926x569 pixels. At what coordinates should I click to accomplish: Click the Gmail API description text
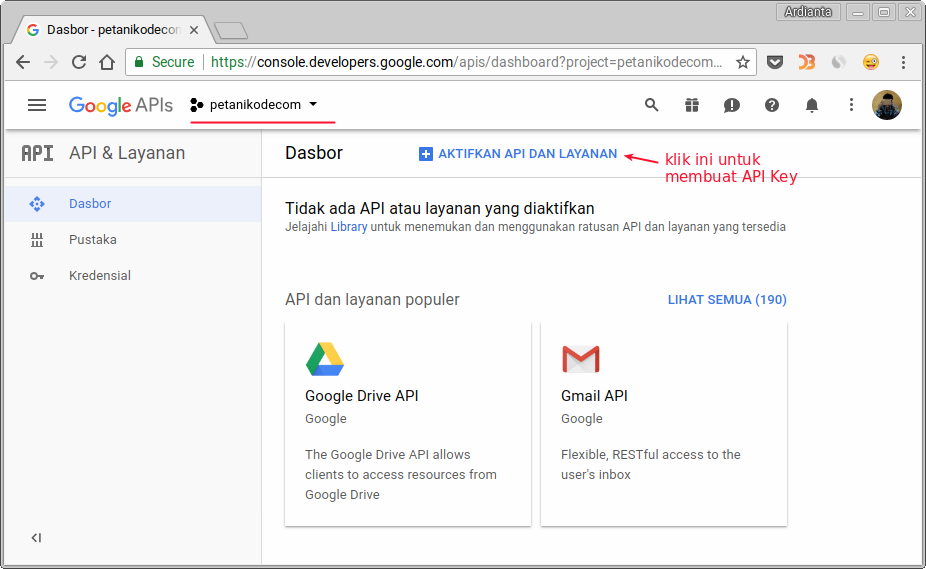coord(650,464)
